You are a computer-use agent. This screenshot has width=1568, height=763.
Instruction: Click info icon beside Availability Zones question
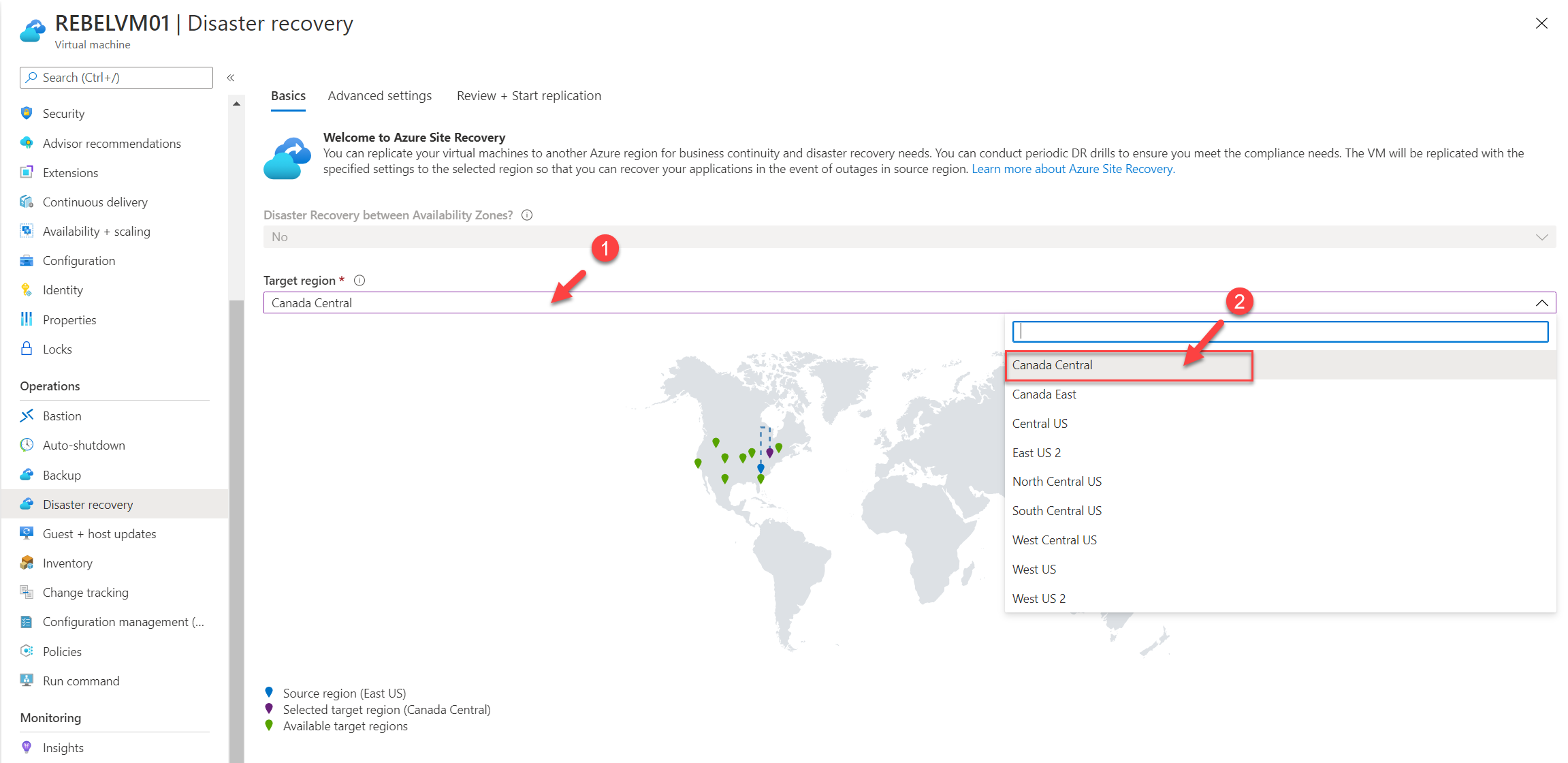coord(527,215)
